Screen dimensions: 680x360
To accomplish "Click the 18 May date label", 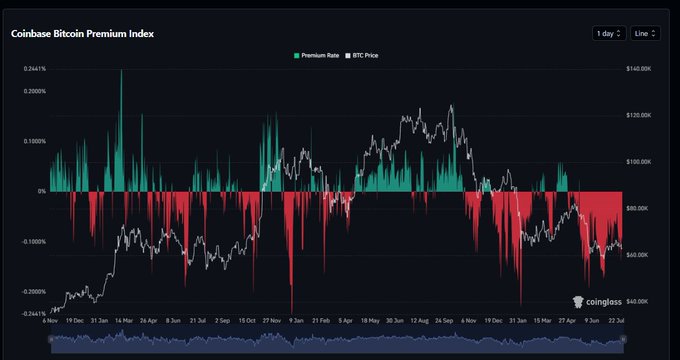I will (x=370, y=321).
